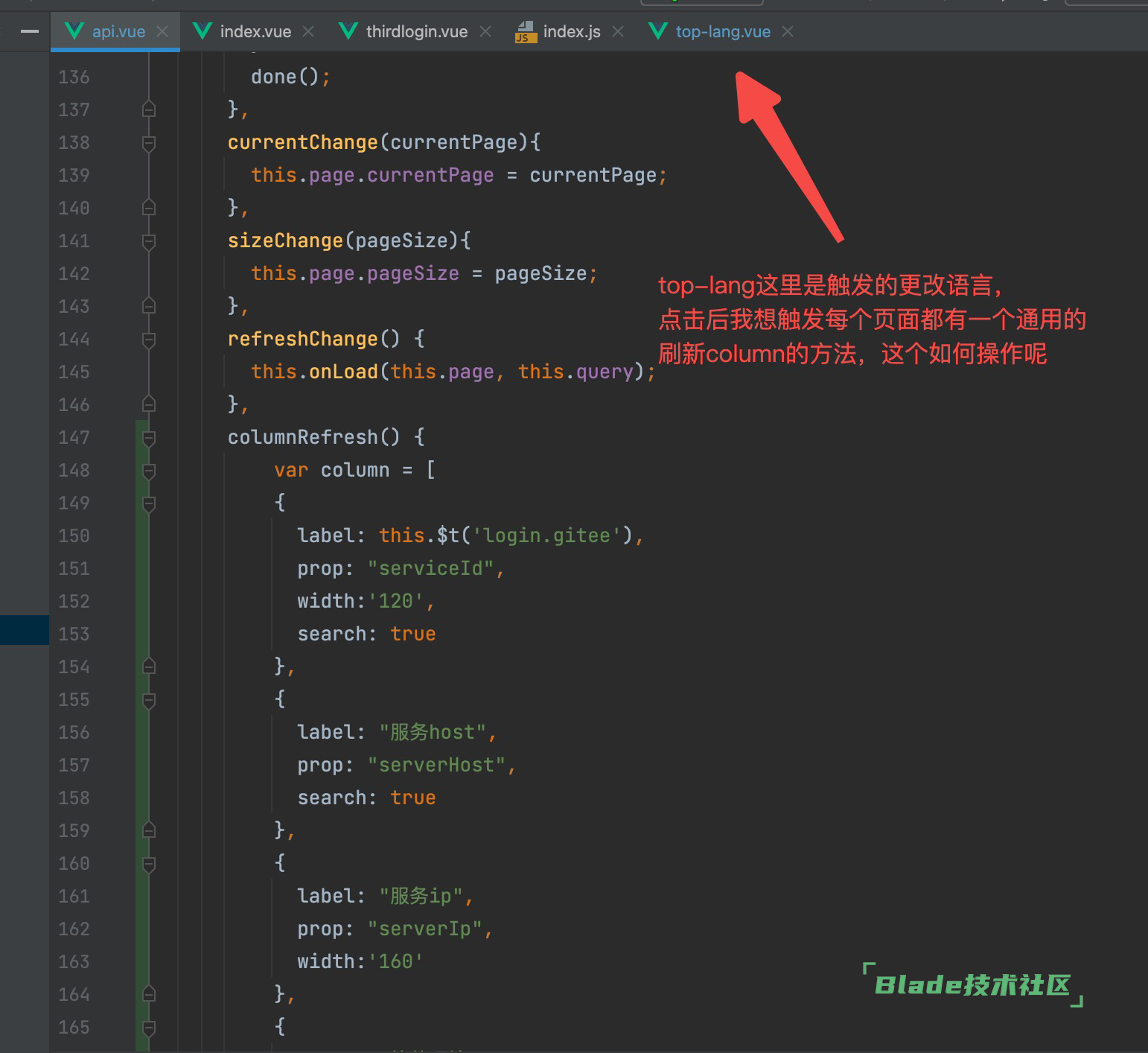Click the Vue icon on thirdlogin.vue tab
The width and height of the screenshot is (1148, 1053).
pyautogui.click(x=348, y=31)
